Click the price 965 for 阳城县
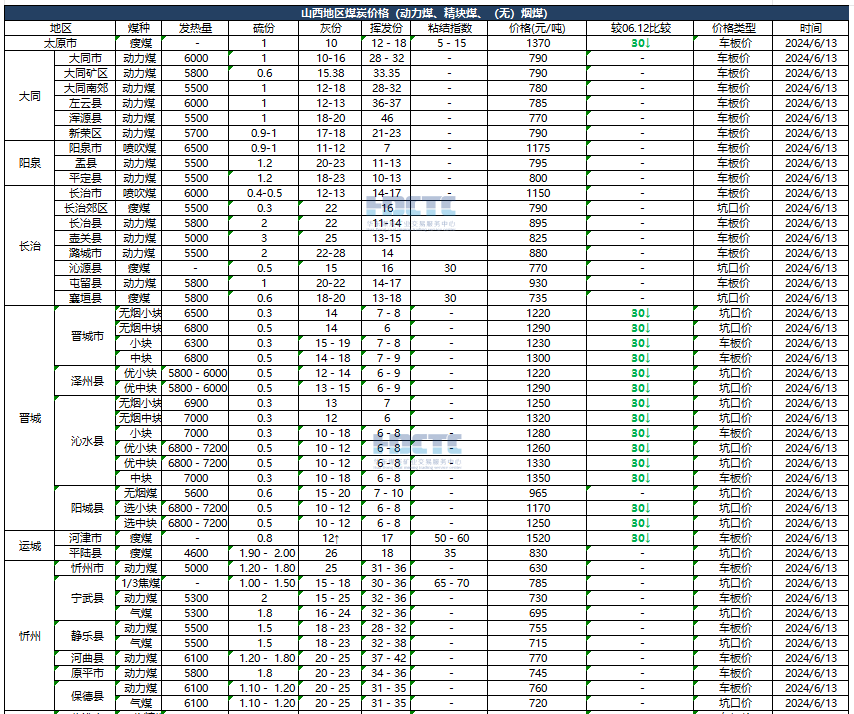This screenshot has height=714, width=854. tap(538, 493)
